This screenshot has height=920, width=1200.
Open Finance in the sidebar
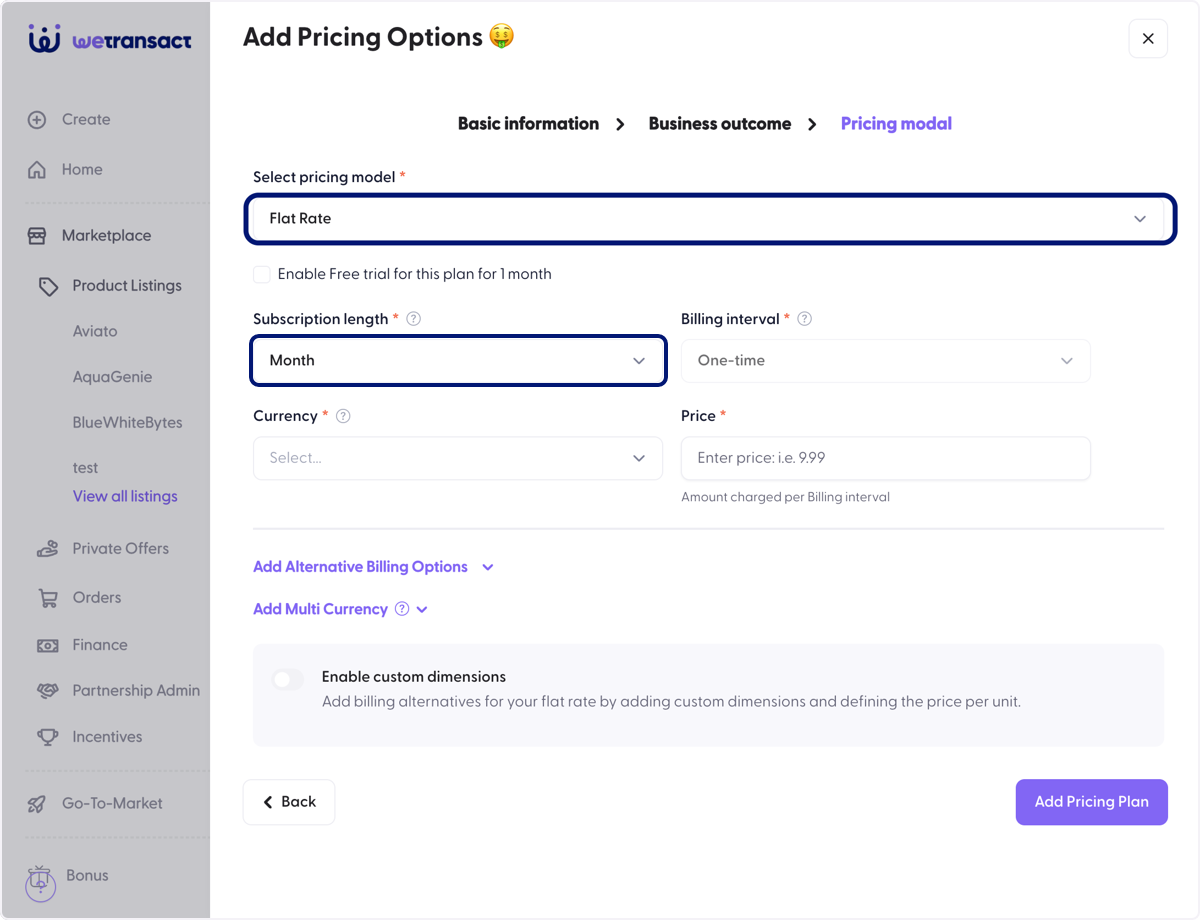coord(100,646)
